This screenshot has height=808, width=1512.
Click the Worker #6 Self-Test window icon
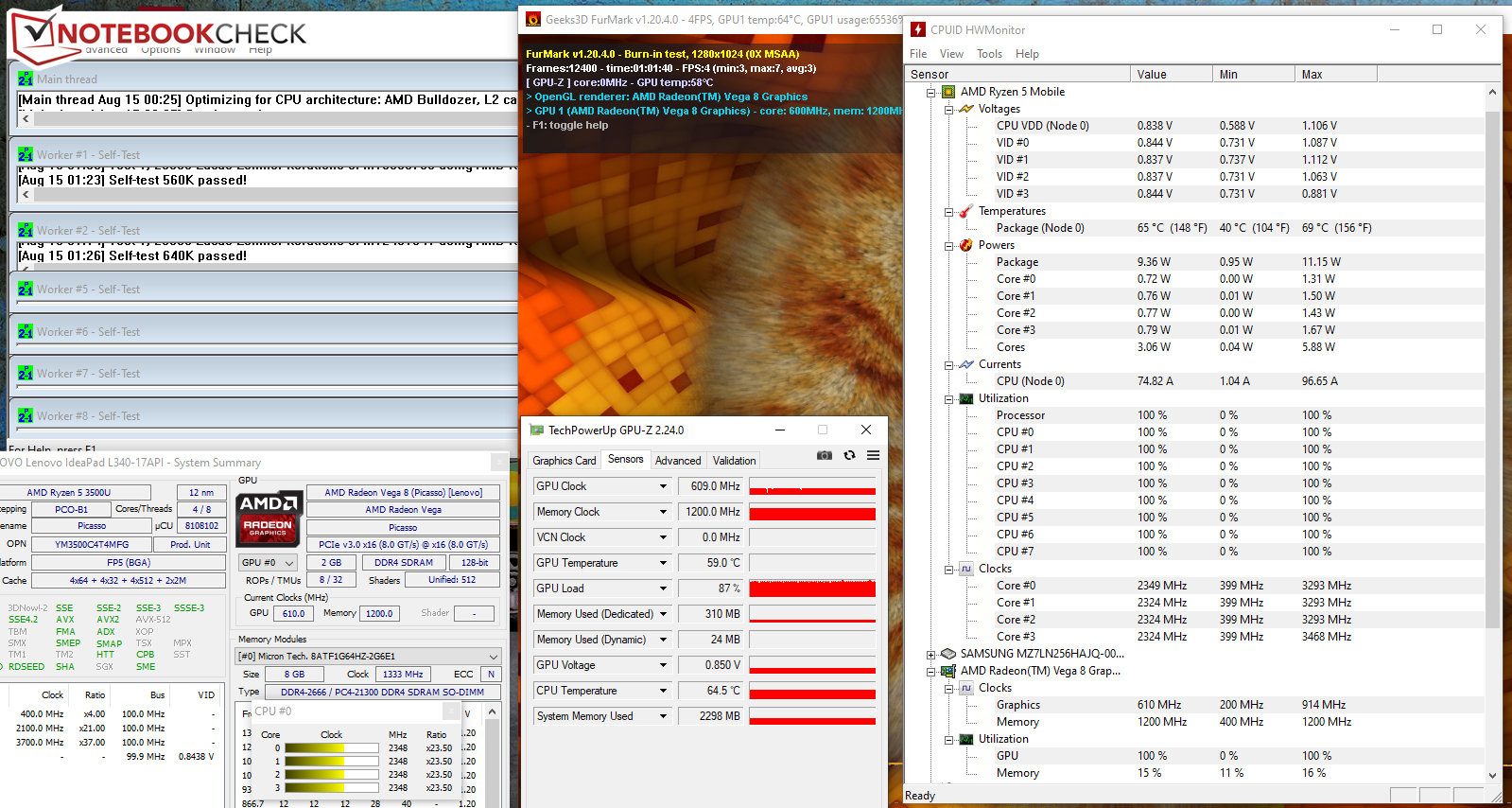coord(26,332)
